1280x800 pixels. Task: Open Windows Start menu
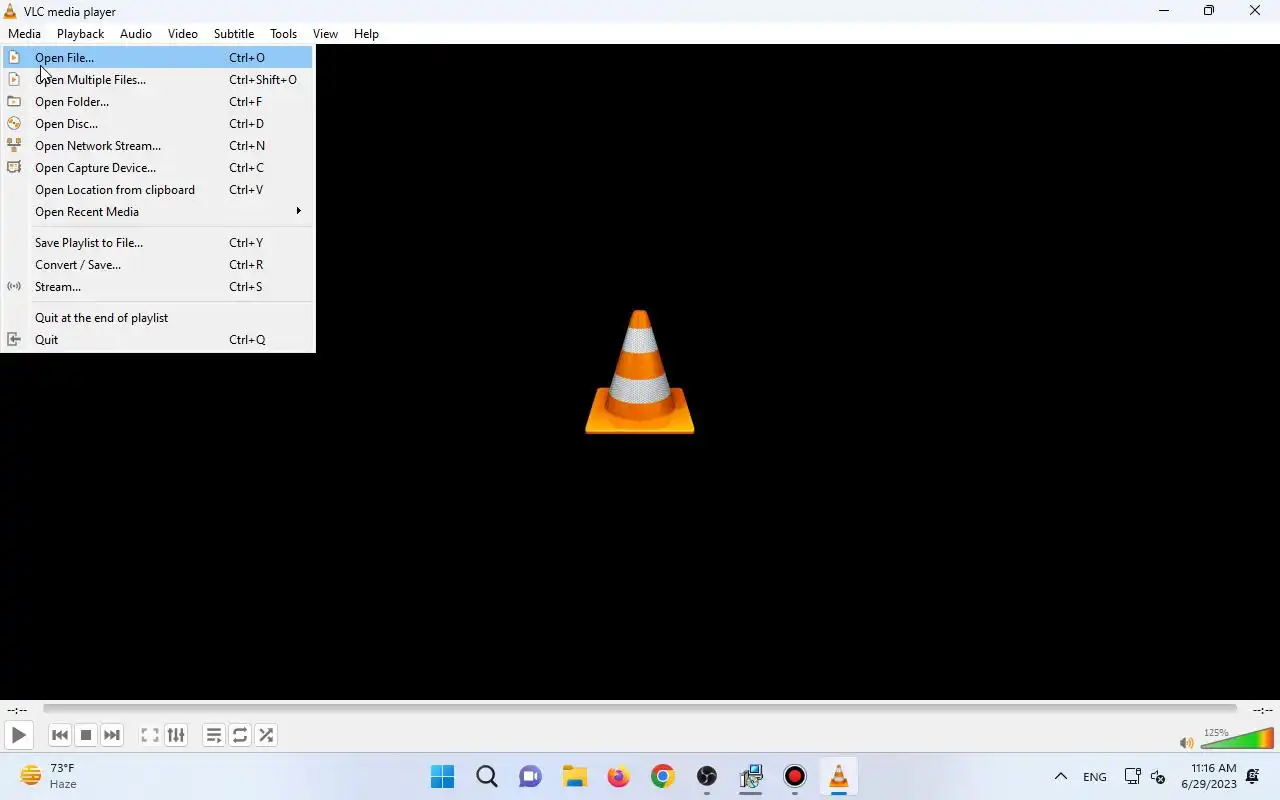442,777
